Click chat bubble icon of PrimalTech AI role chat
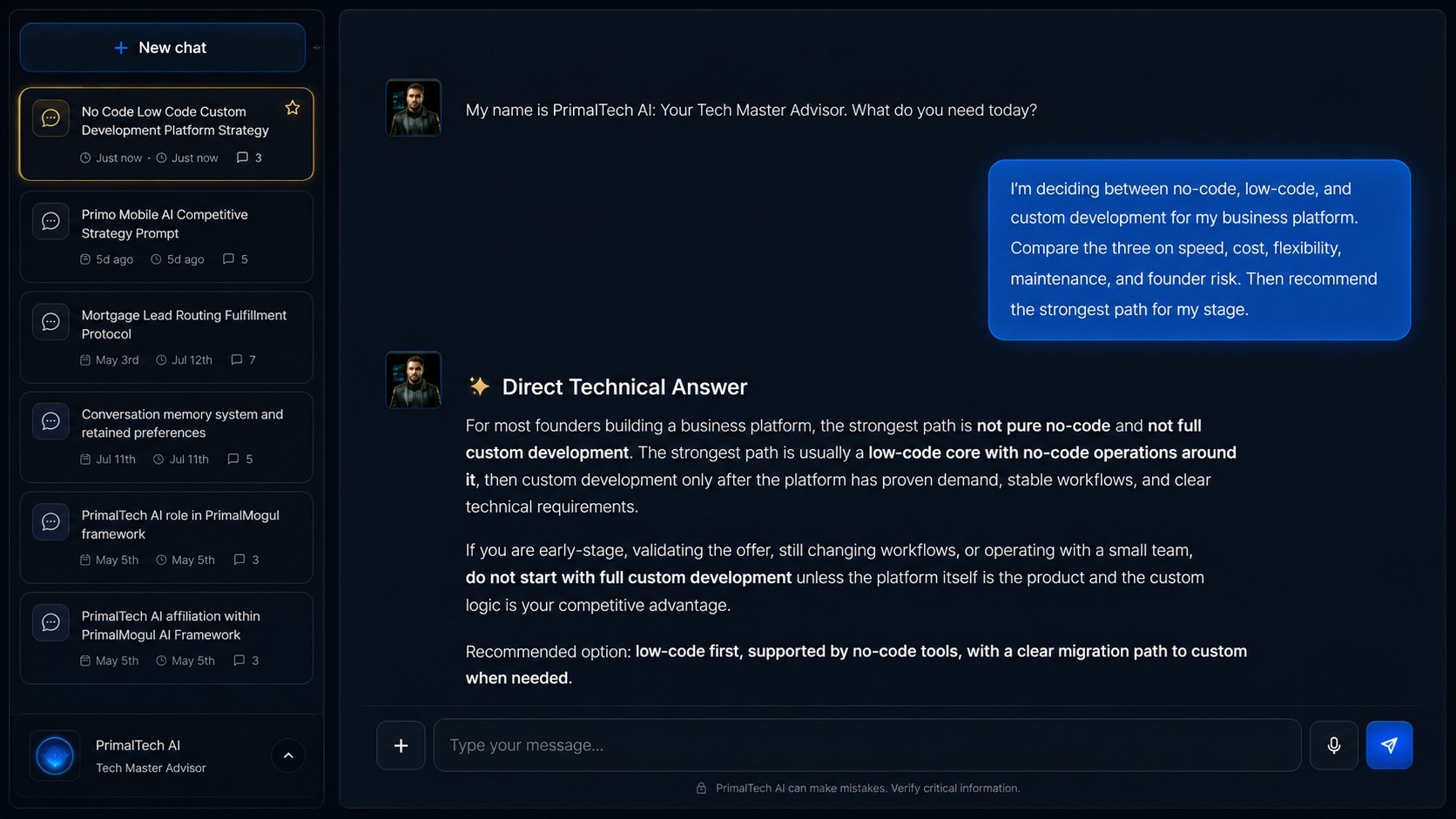 coord(51,522)
